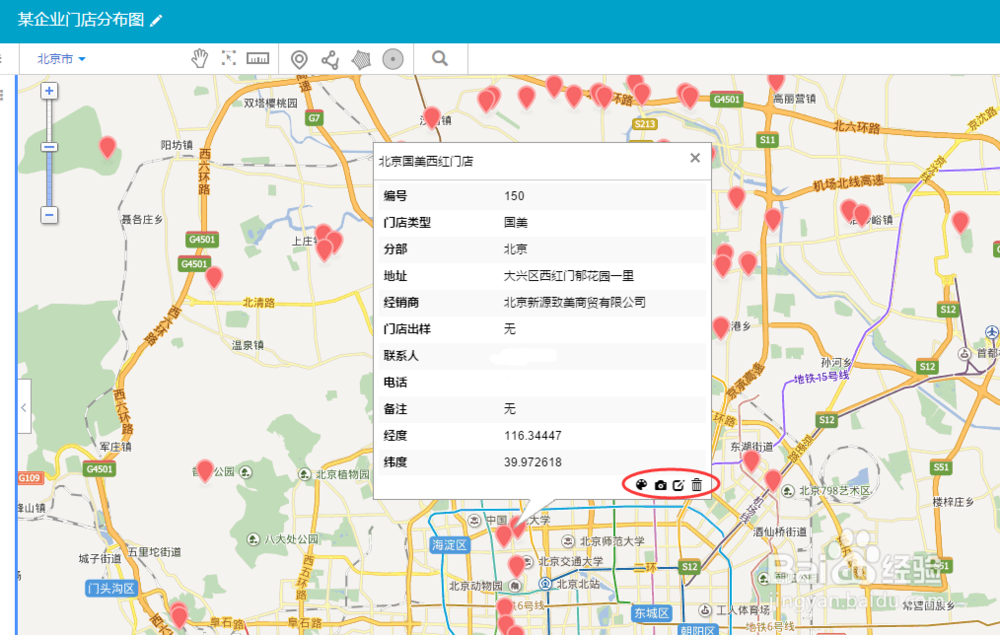This screenshot has width=1000, height=635.
Task: Click the 八大处公园 label
Action: click(x=291, y=539)
